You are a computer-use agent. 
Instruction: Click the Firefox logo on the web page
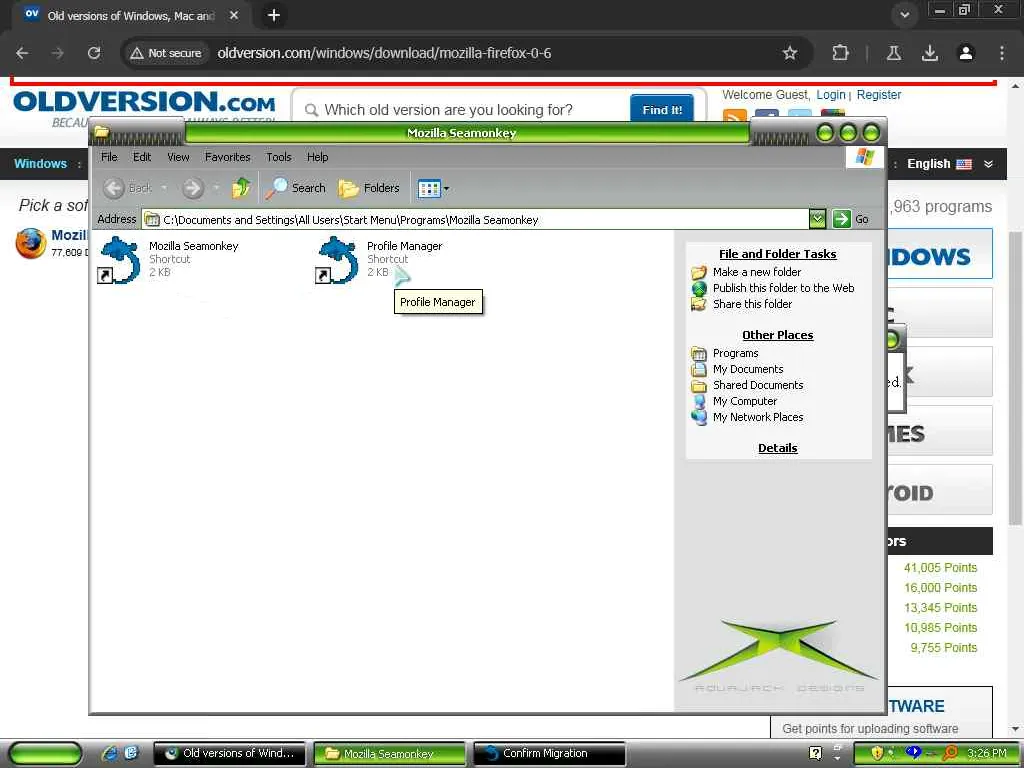(x=31, y=243)
